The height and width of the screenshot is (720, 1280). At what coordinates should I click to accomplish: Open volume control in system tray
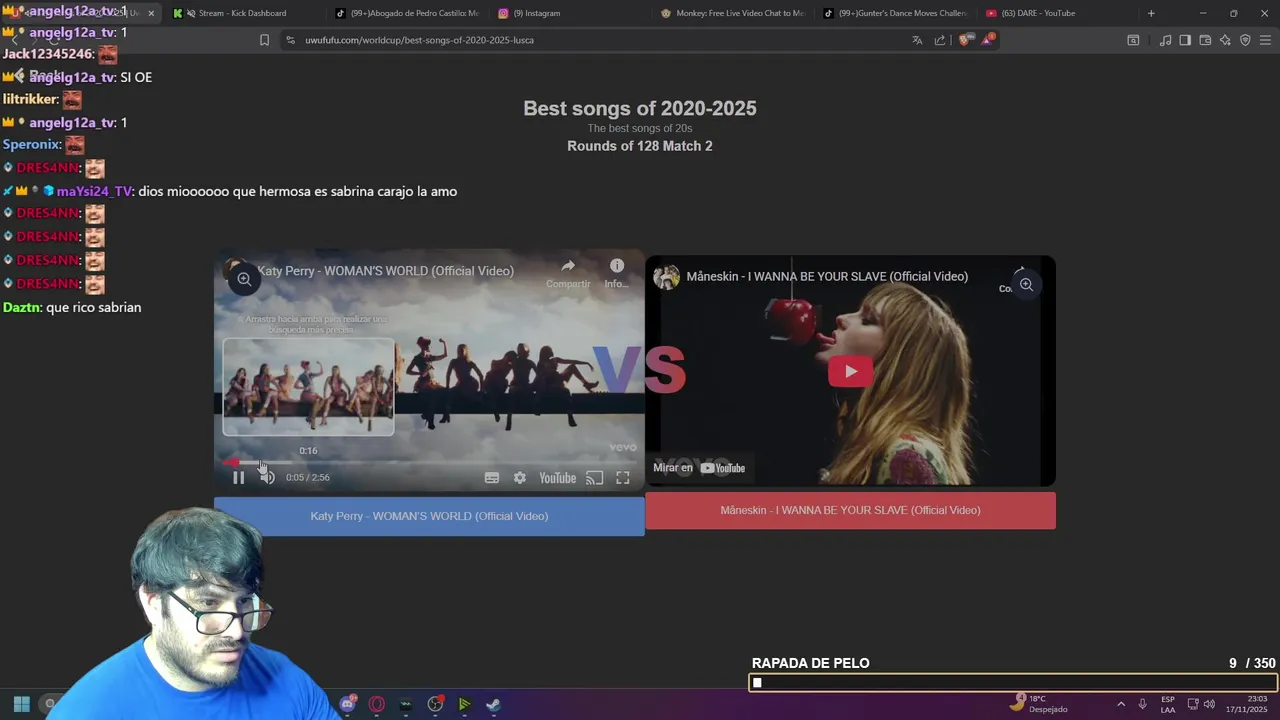pyautogui.click(x=1209, y=704)
